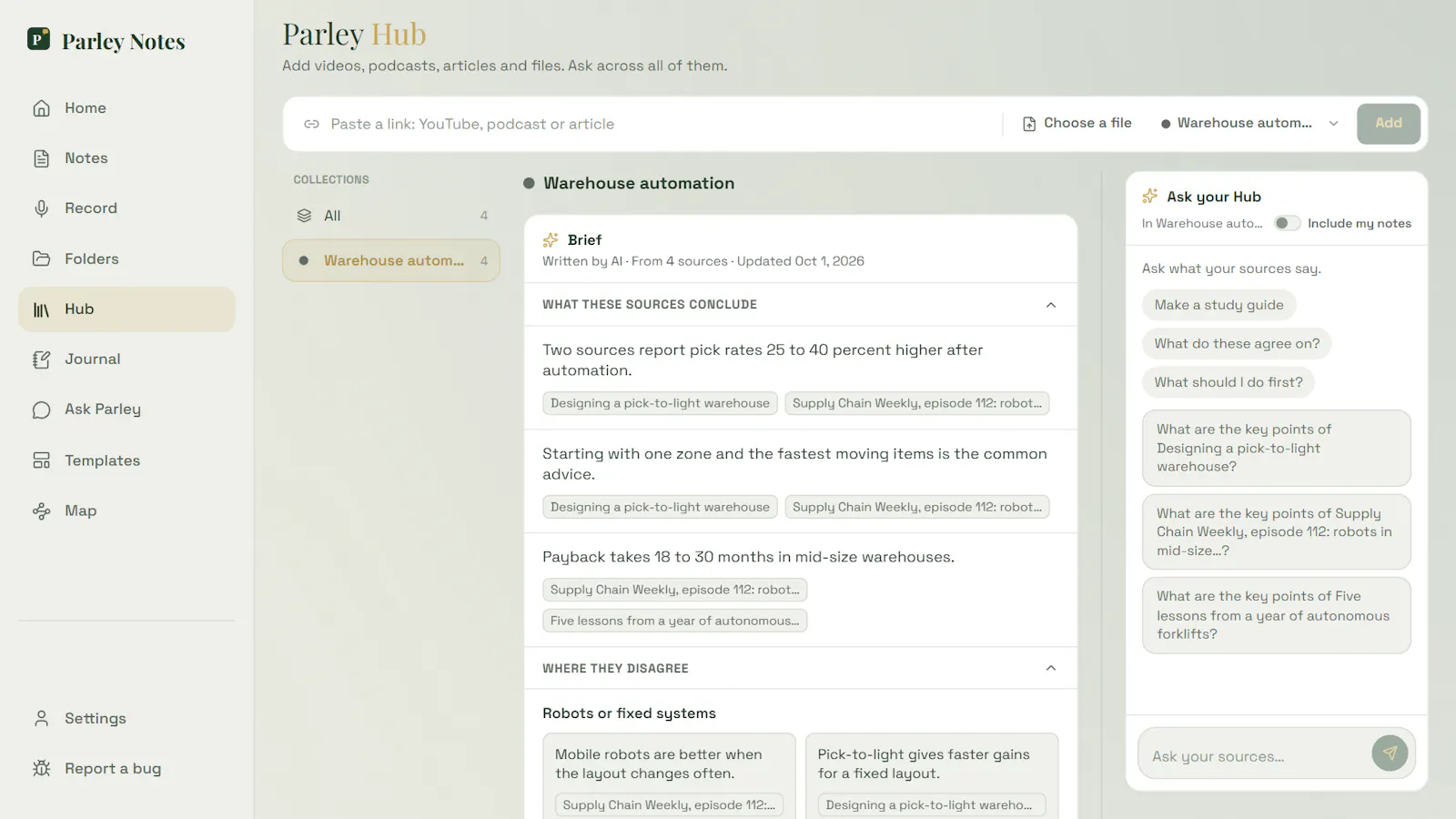The image size is (1456, 819).
Task: Click the Add button
Action: pos(1389,123)
